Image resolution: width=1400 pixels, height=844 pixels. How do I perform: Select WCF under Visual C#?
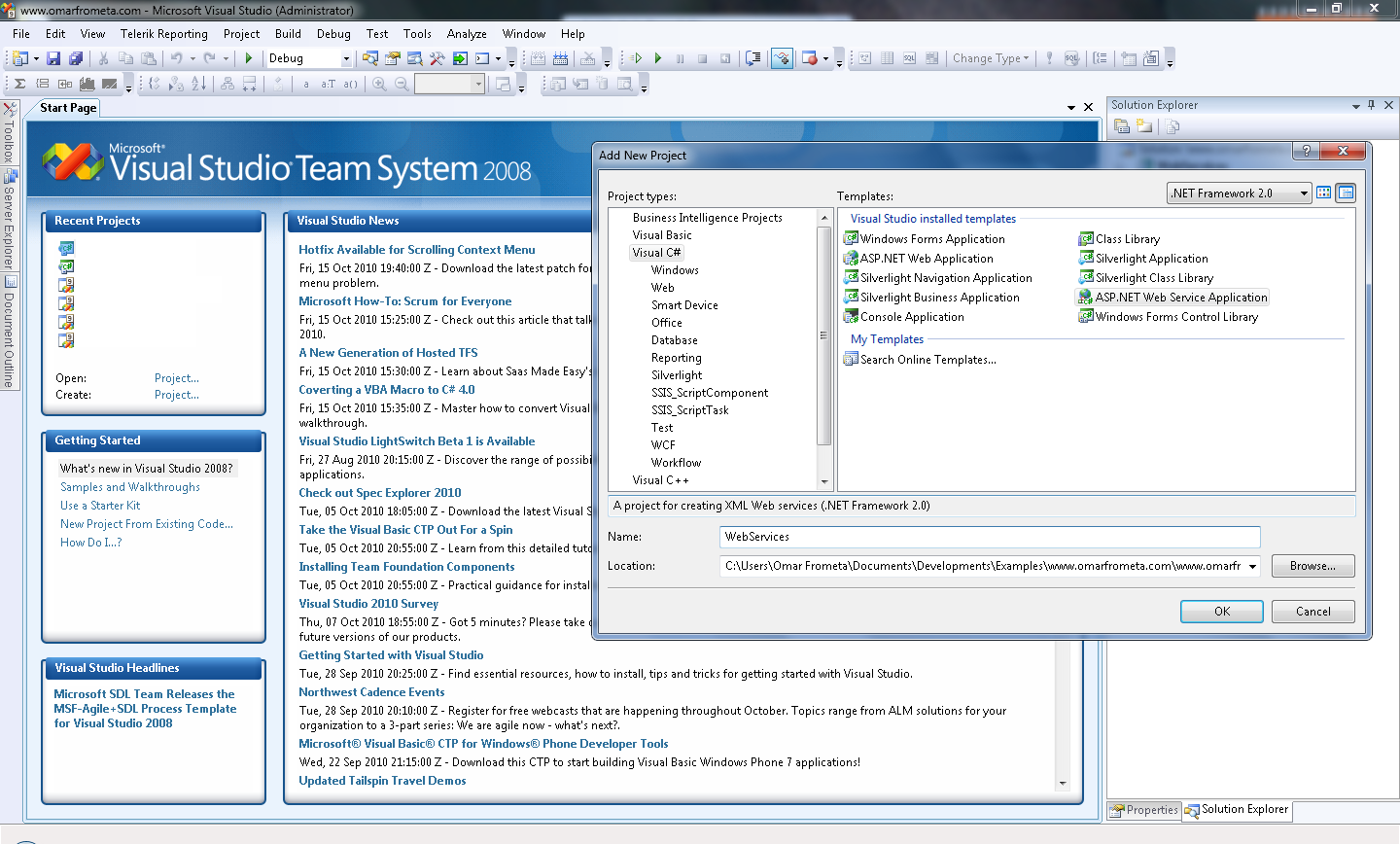coord(663,445)
